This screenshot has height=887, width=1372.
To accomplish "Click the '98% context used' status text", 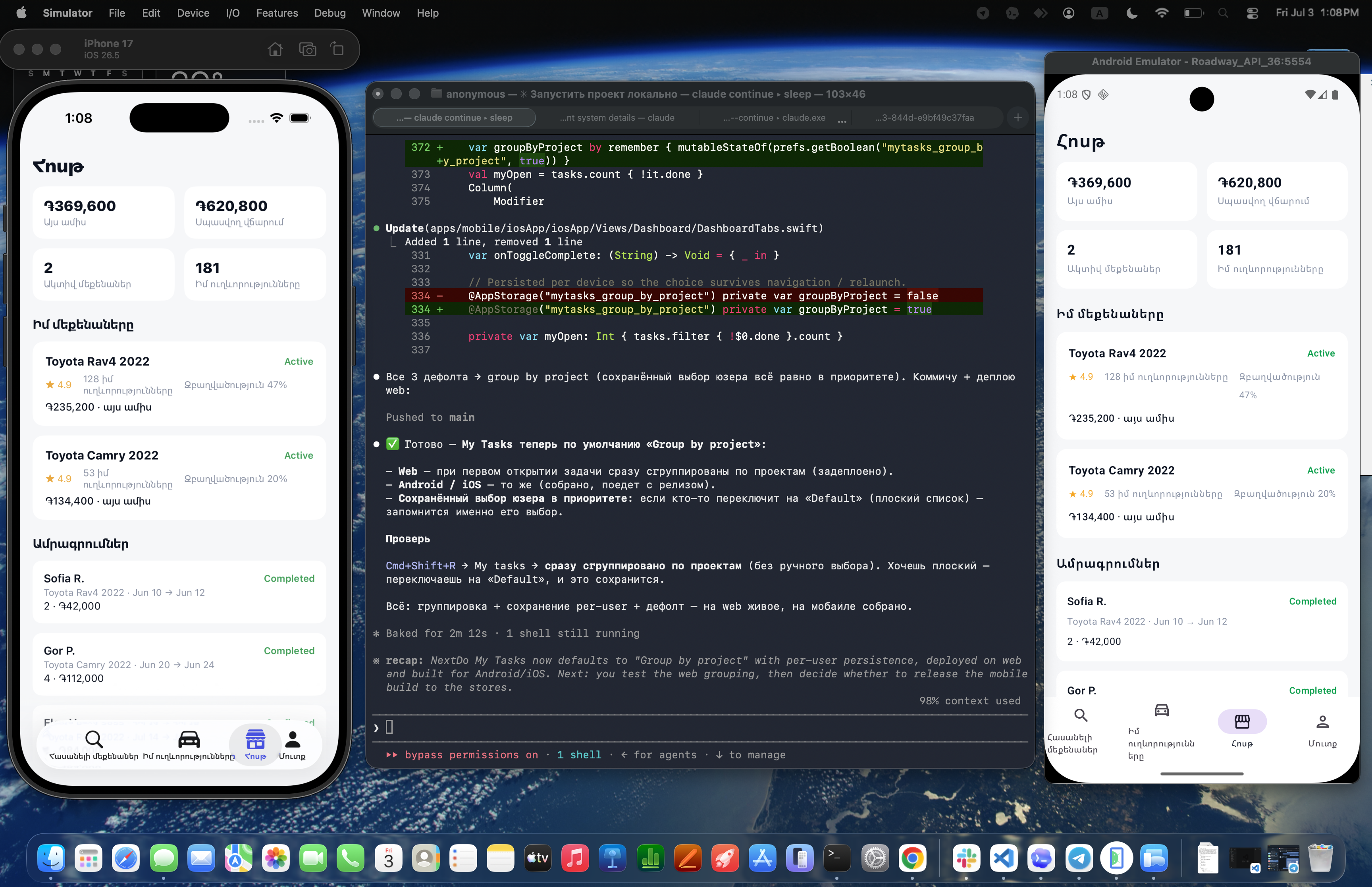I will pos(969,700).
